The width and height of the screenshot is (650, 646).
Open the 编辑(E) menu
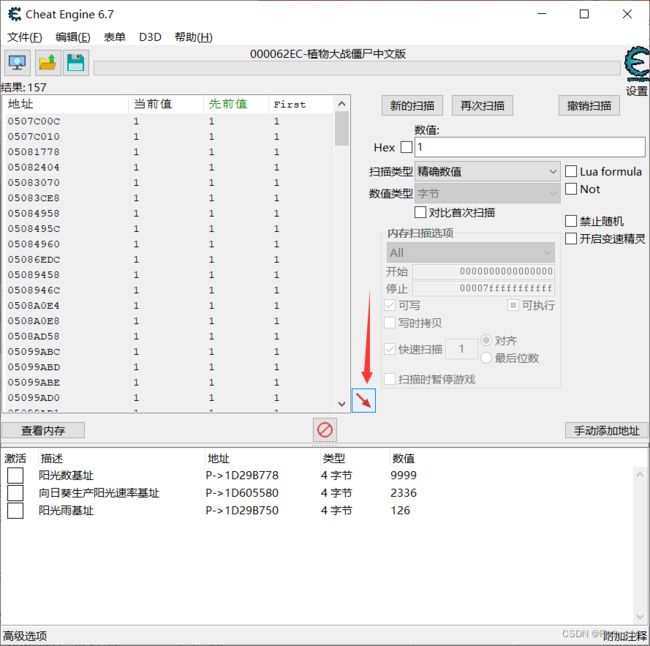pyautogui.click(x=73, y=37)
